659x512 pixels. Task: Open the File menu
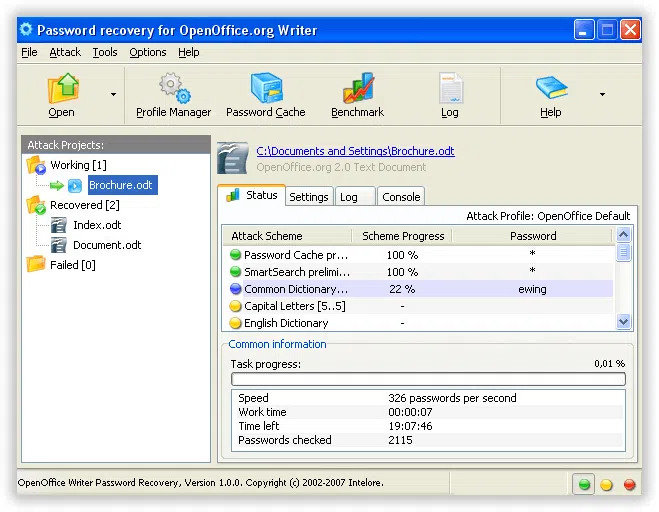coord(29,52)
